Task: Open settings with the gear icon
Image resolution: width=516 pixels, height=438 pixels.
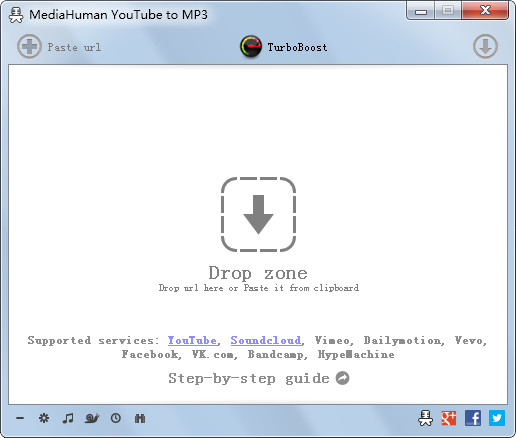Action: 44,418
